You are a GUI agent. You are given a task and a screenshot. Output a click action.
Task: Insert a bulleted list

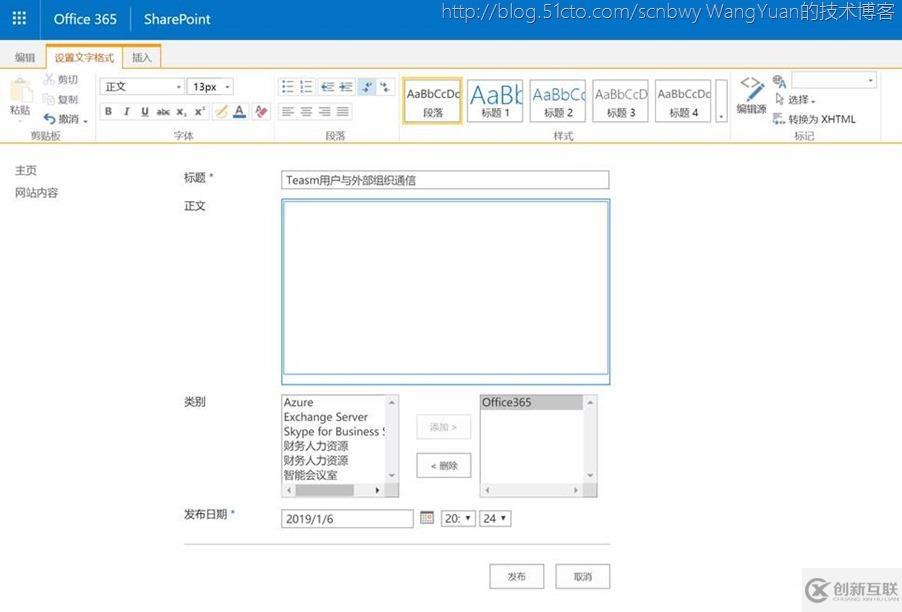(288, 87)
